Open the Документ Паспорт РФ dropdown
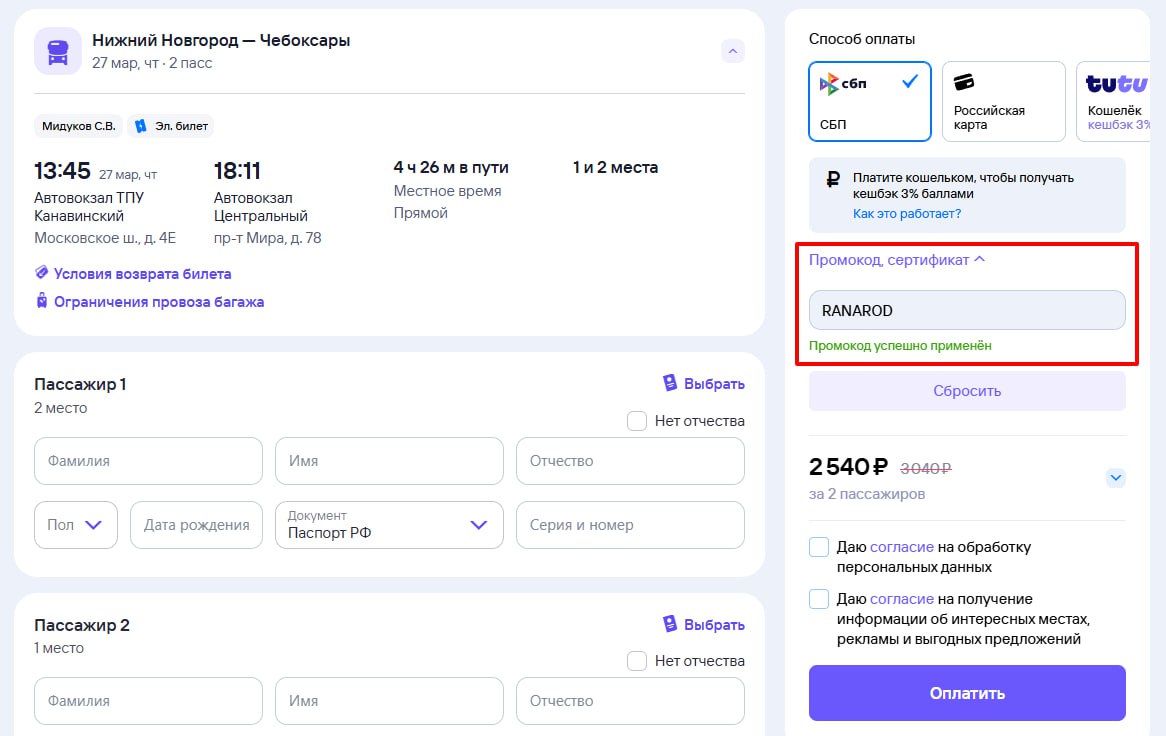 pyautogui.click(x=389, y=525)
